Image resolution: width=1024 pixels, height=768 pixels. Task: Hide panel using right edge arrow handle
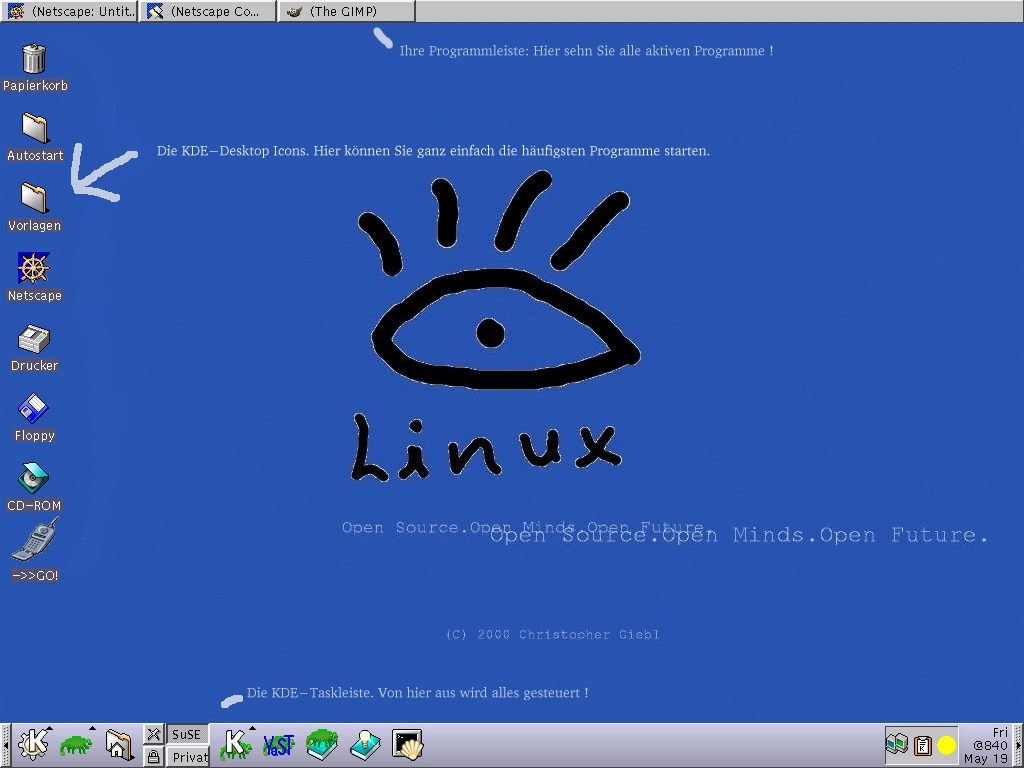[1019, 745]
